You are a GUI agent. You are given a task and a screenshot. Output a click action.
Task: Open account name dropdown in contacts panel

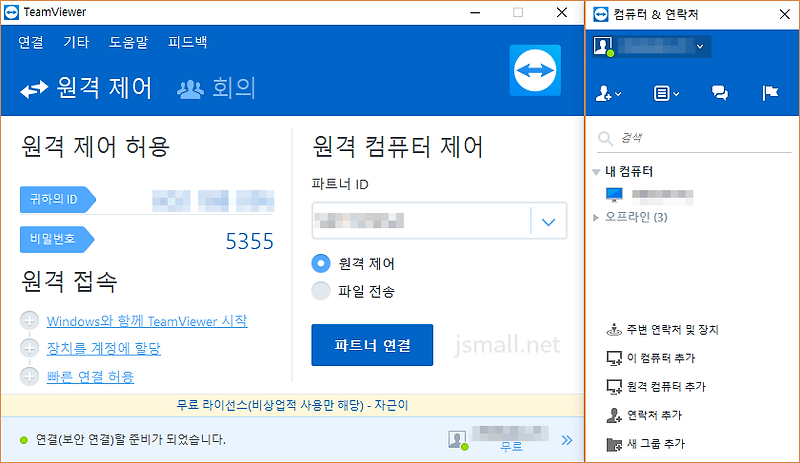(x=700, y=46)
